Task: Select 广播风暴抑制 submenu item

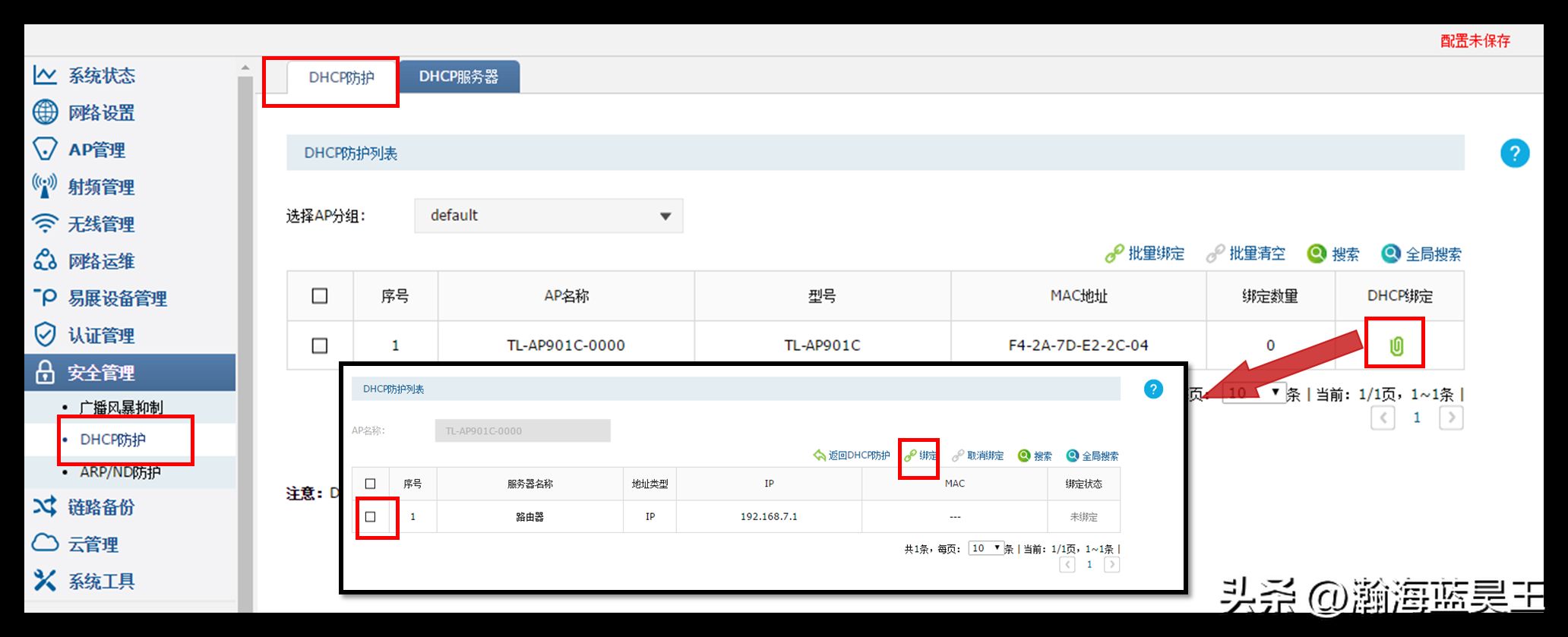Action: 122,408
